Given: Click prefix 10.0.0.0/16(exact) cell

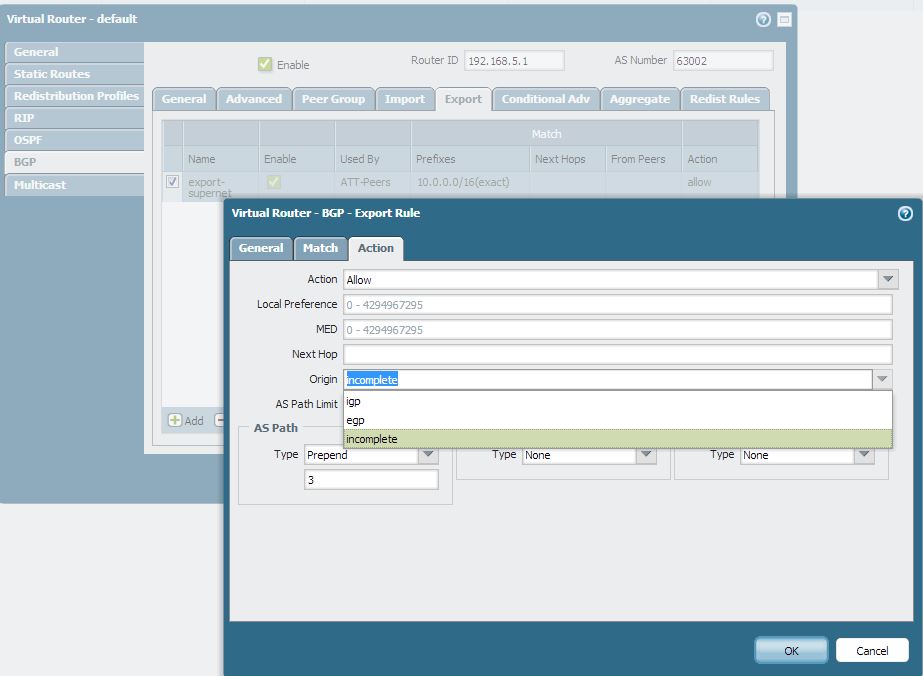Looking at the screenshot, I should pos(463,182).
